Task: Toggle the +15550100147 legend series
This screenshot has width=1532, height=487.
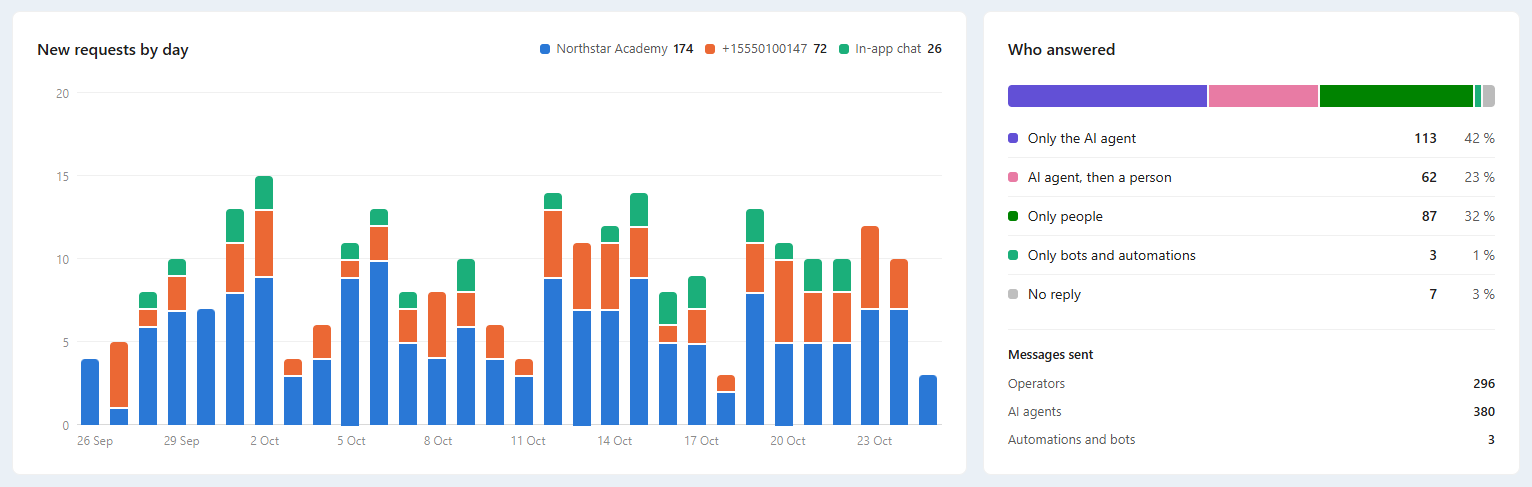Action: click(x=765, y=48)
